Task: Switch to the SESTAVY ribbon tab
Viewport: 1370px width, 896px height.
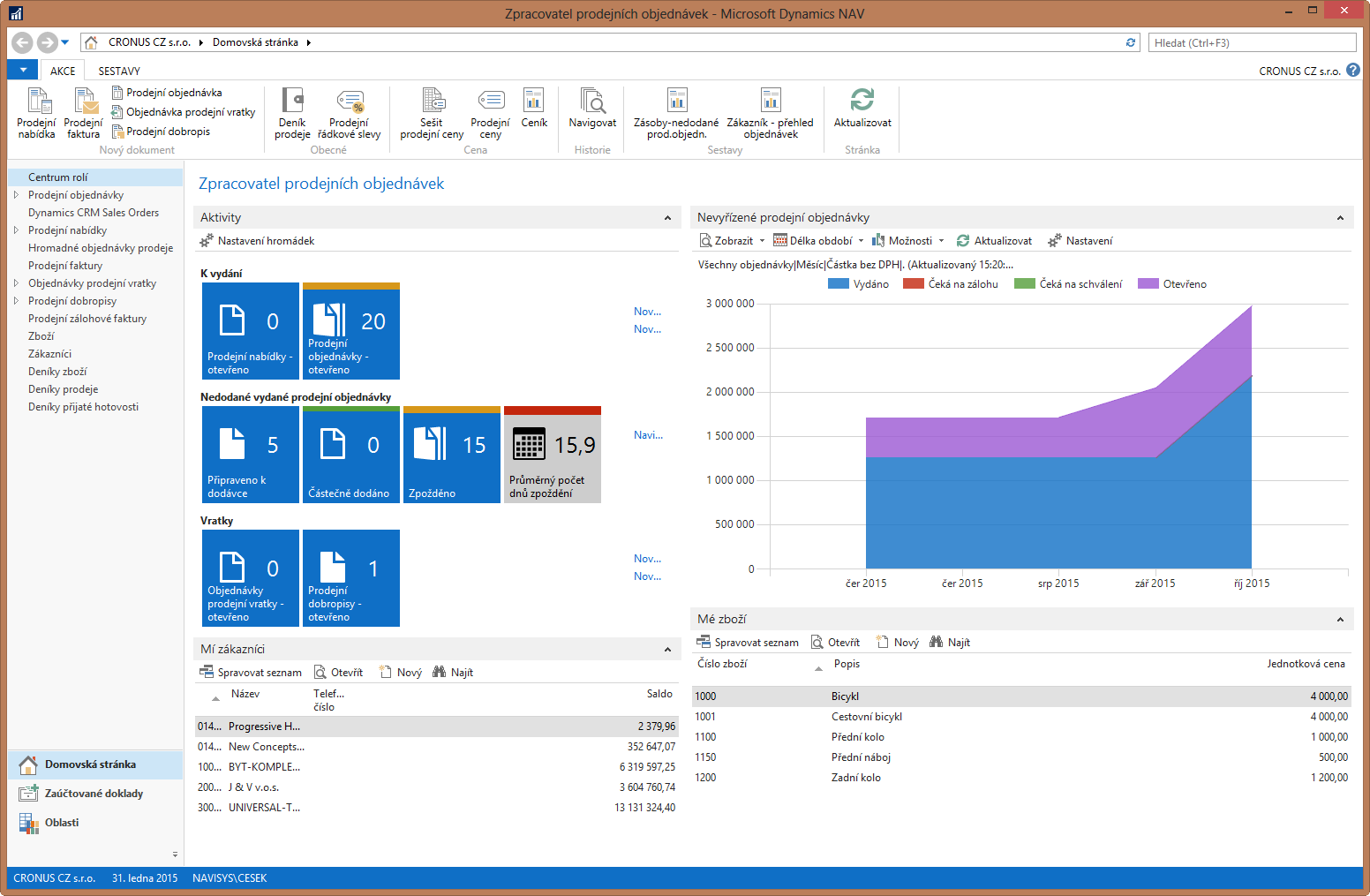Action: click(x=119, y=71)
